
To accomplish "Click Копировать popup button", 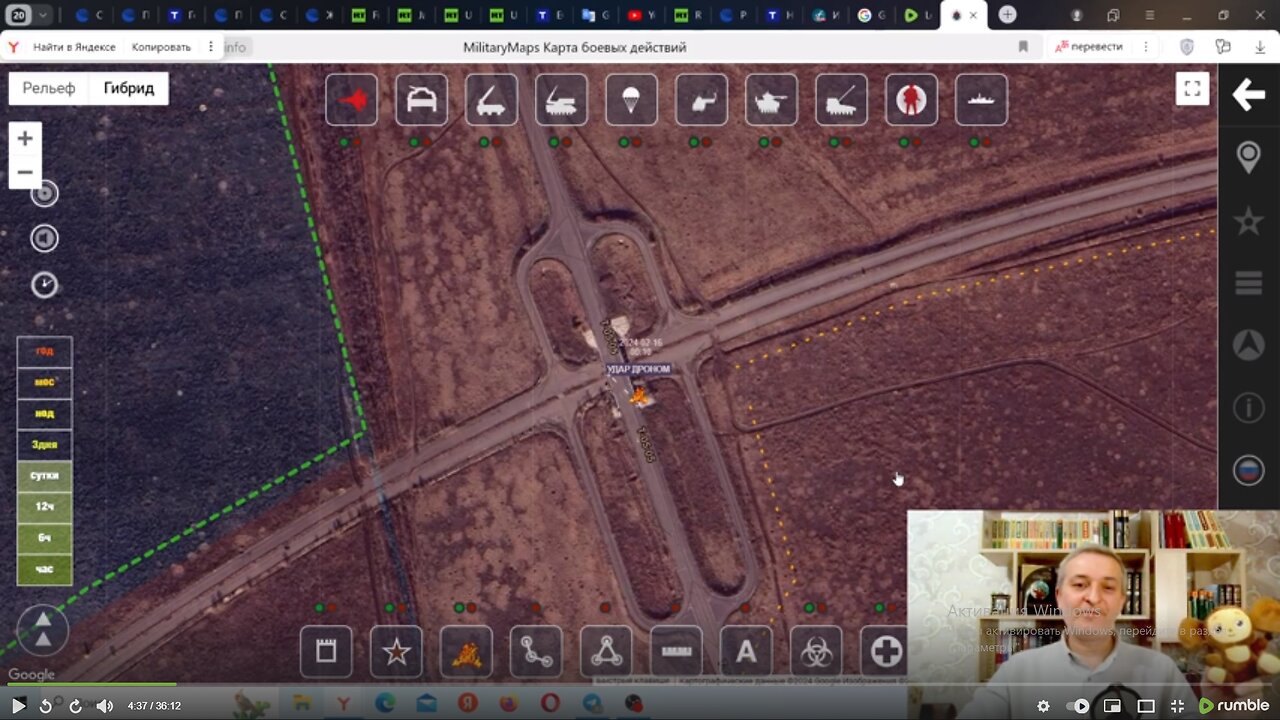I will (161, 47).
